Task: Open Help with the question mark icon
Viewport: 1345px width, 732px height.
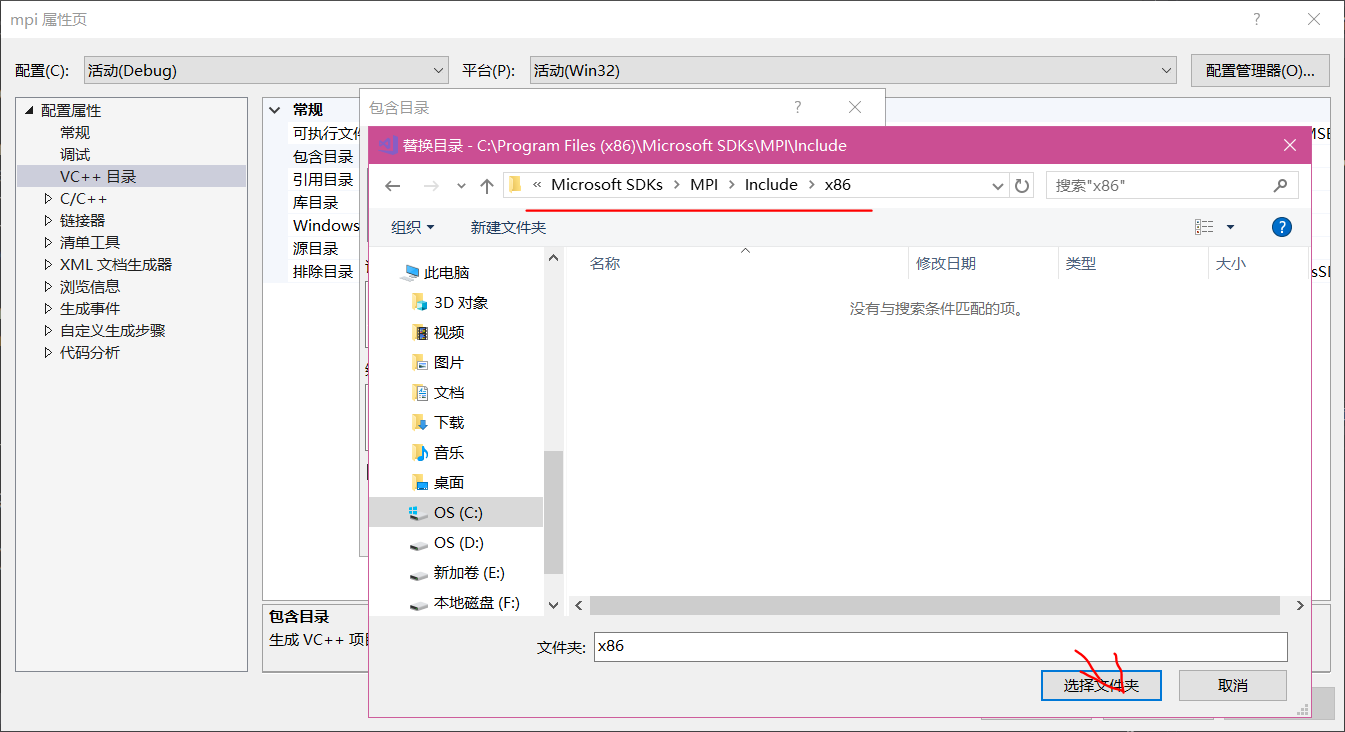Action: tap(1281, 227)
